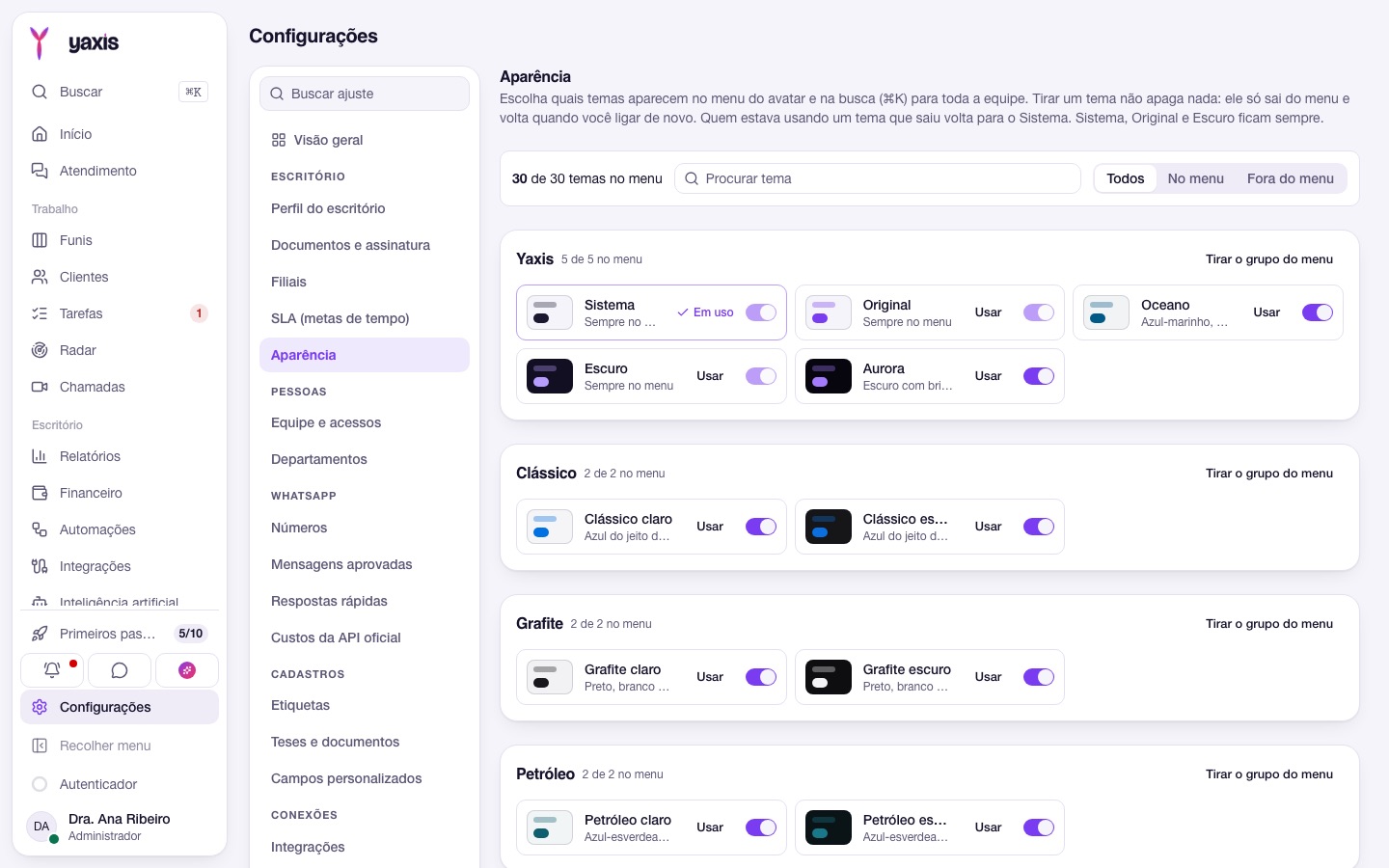Screen dimensions: 1389x868
Task: Click the grid icon beside Visão geral
Action: pyautogui.click(x=279, y=140)
